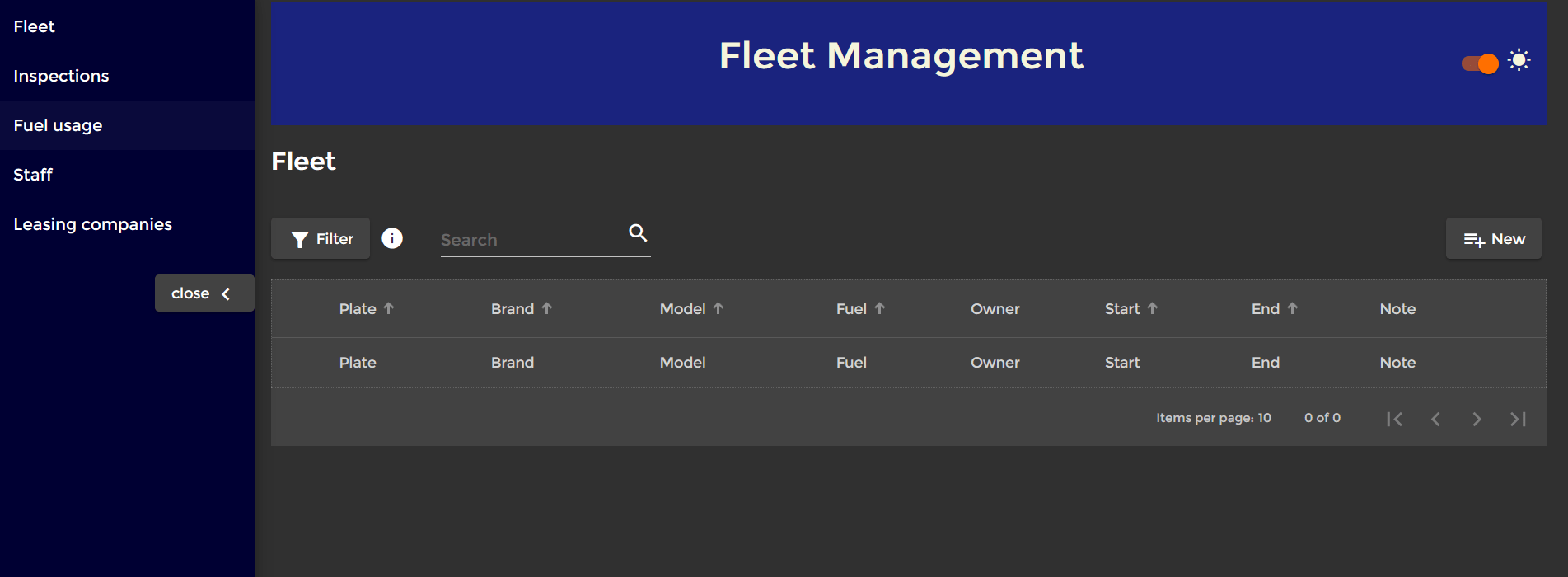The width and height of the screenshot is (1568, 577).
Task: Go to next page arrow
Action: click(x=1477, y=419)
